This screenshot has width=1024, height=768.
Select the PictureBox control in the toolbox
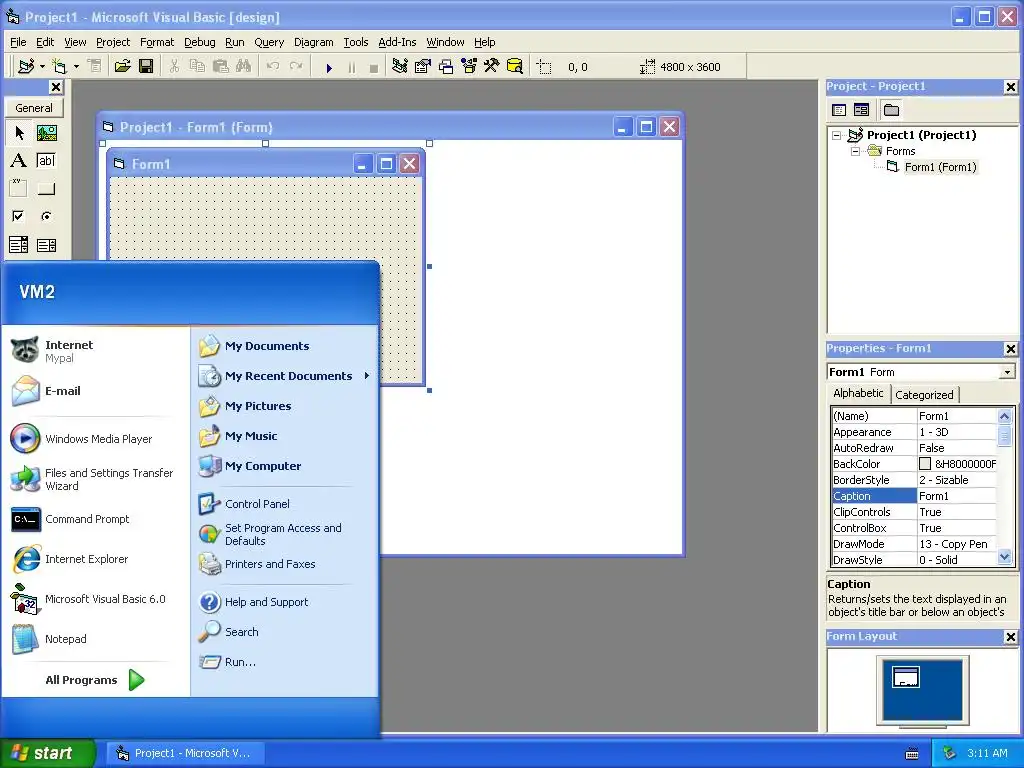click(46, 133)
